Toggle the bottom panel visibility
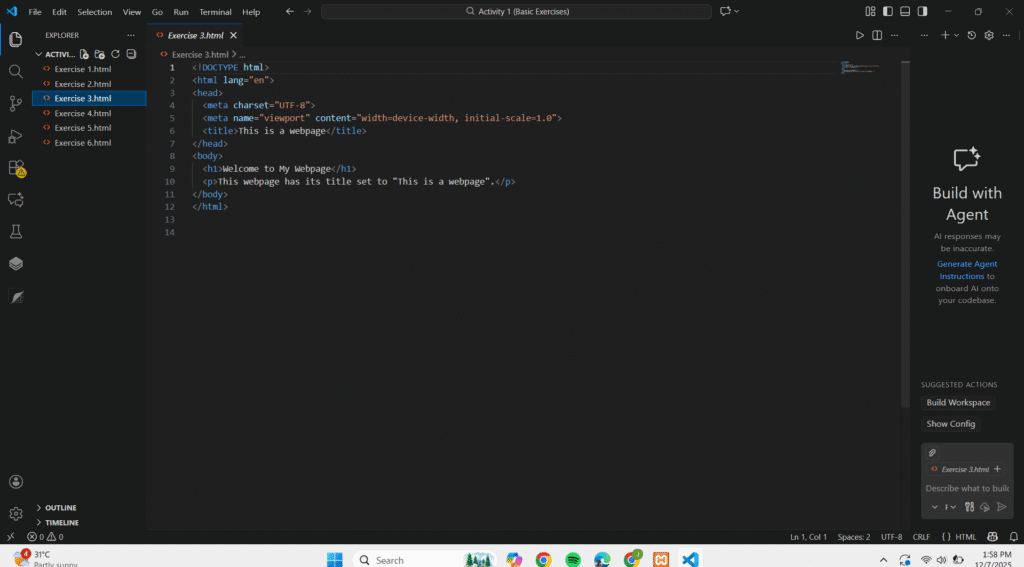The height and width of the screenshot is (567, 1024). [904, 12]
